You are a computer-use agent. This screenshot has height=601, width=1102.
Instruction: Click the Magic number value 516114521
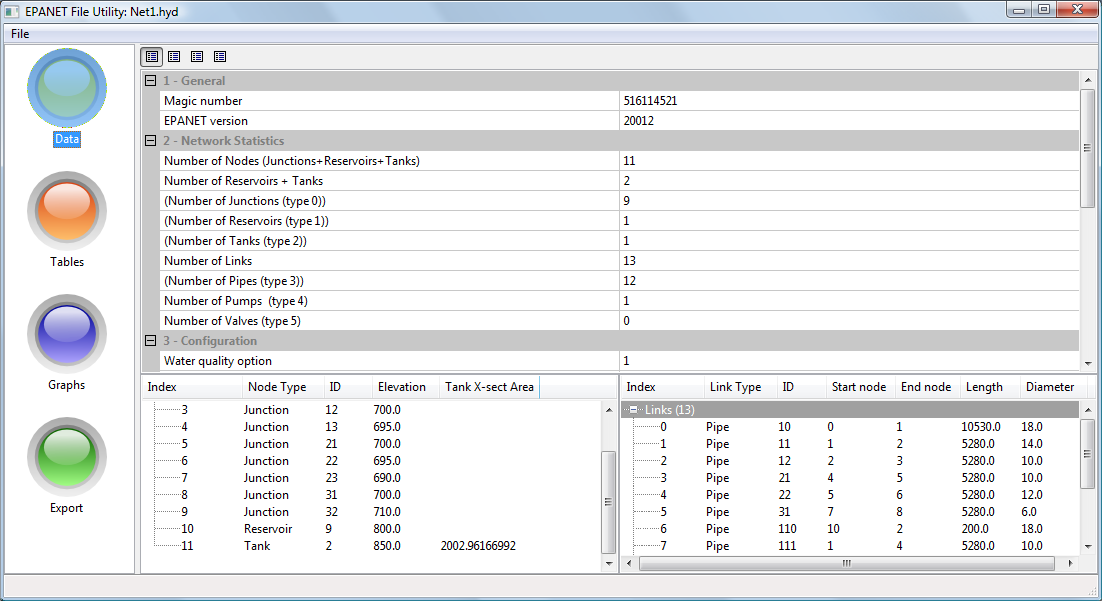[x=650, y=101]
